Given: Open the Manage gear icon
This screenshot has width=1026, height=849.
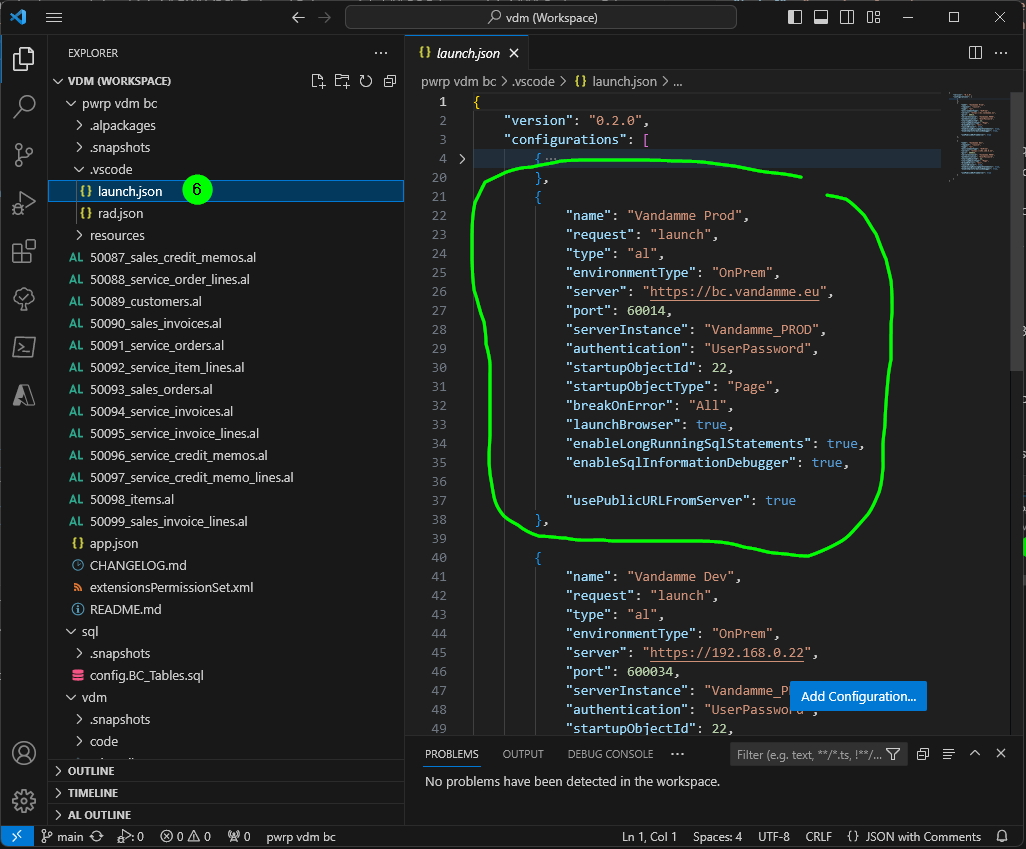Looking at the screenshot, I should [x=24, y=801].
